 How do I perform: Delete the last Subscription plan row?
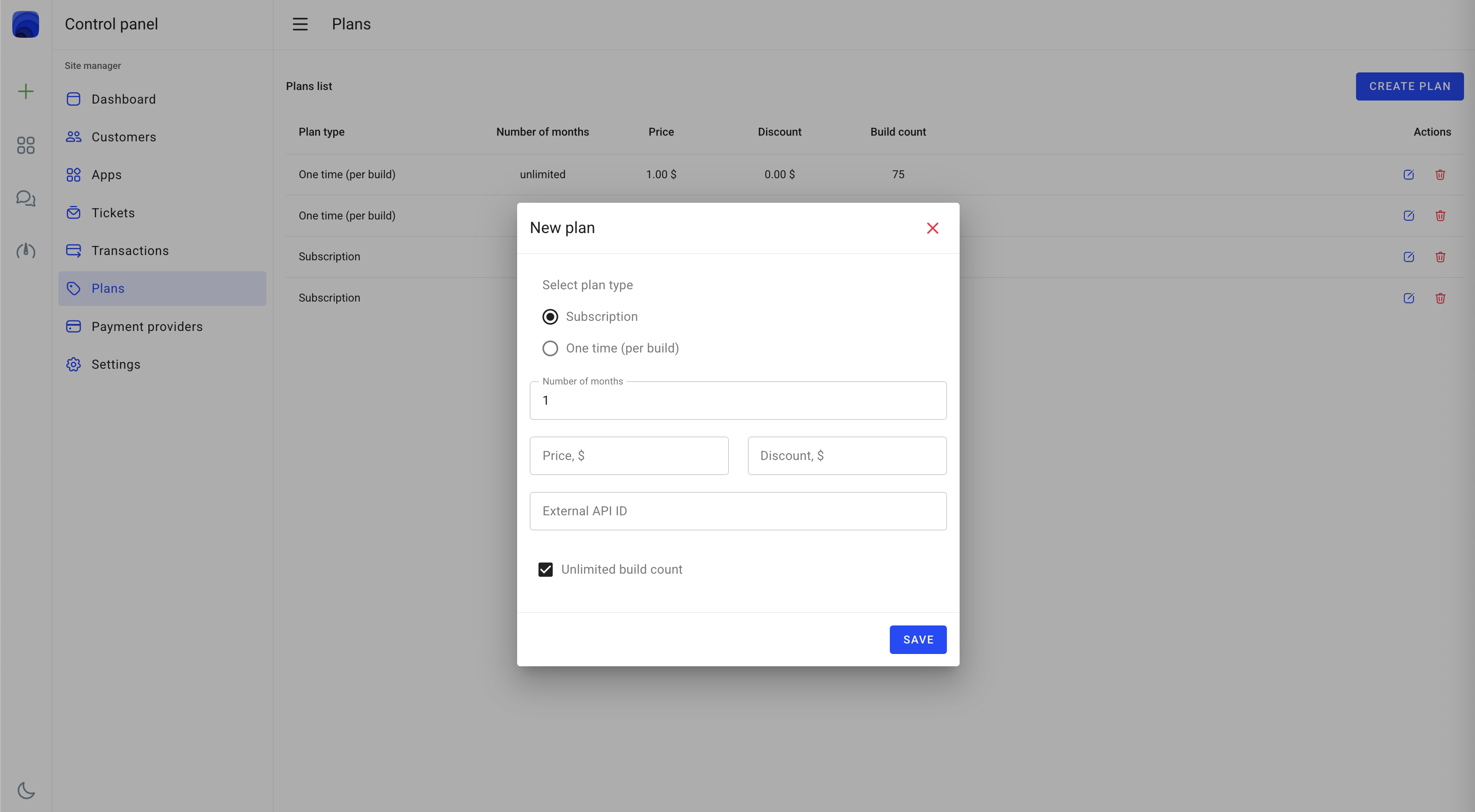pos(1440,298)
